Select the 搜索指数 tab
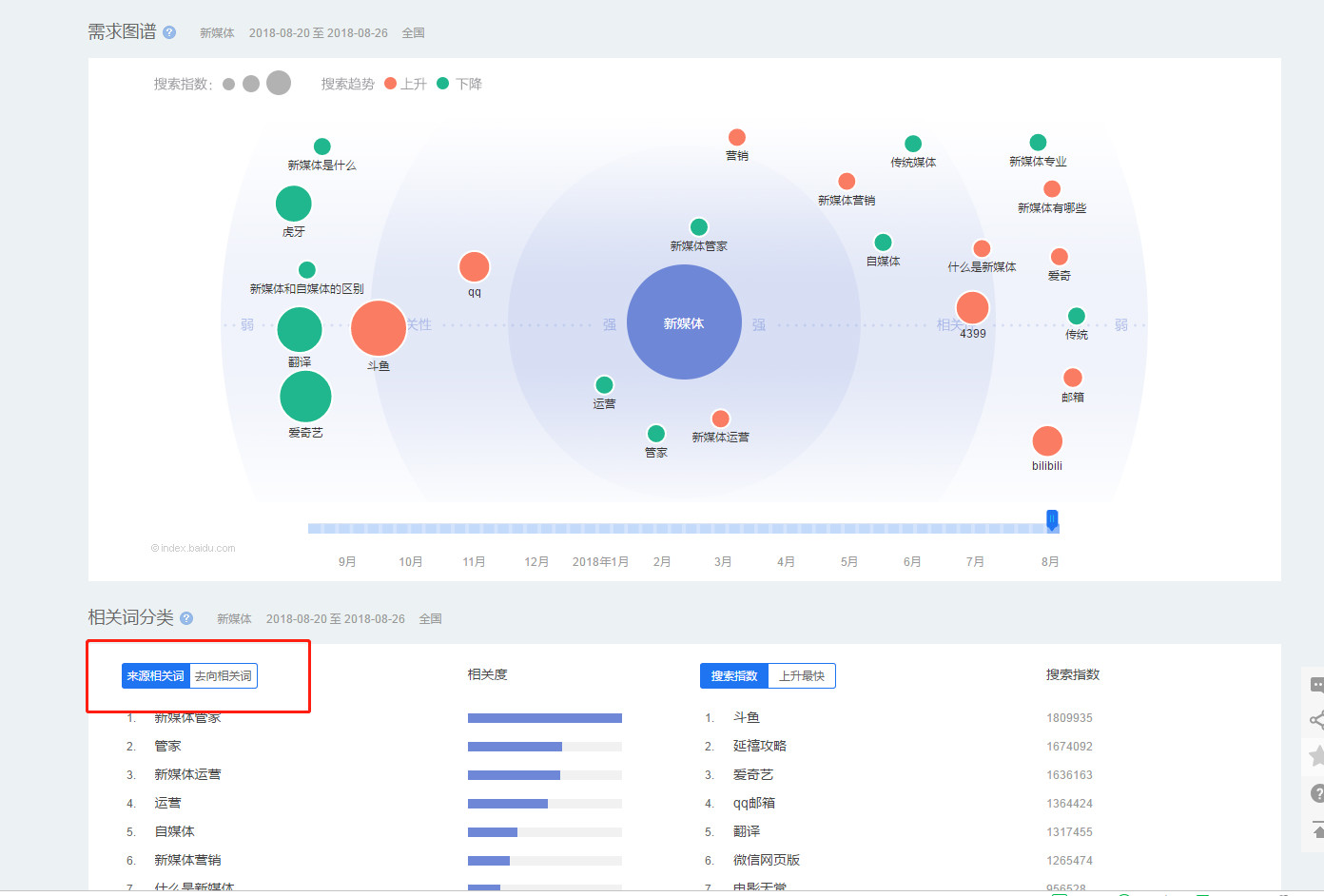1324x896 pixels. 734,676
